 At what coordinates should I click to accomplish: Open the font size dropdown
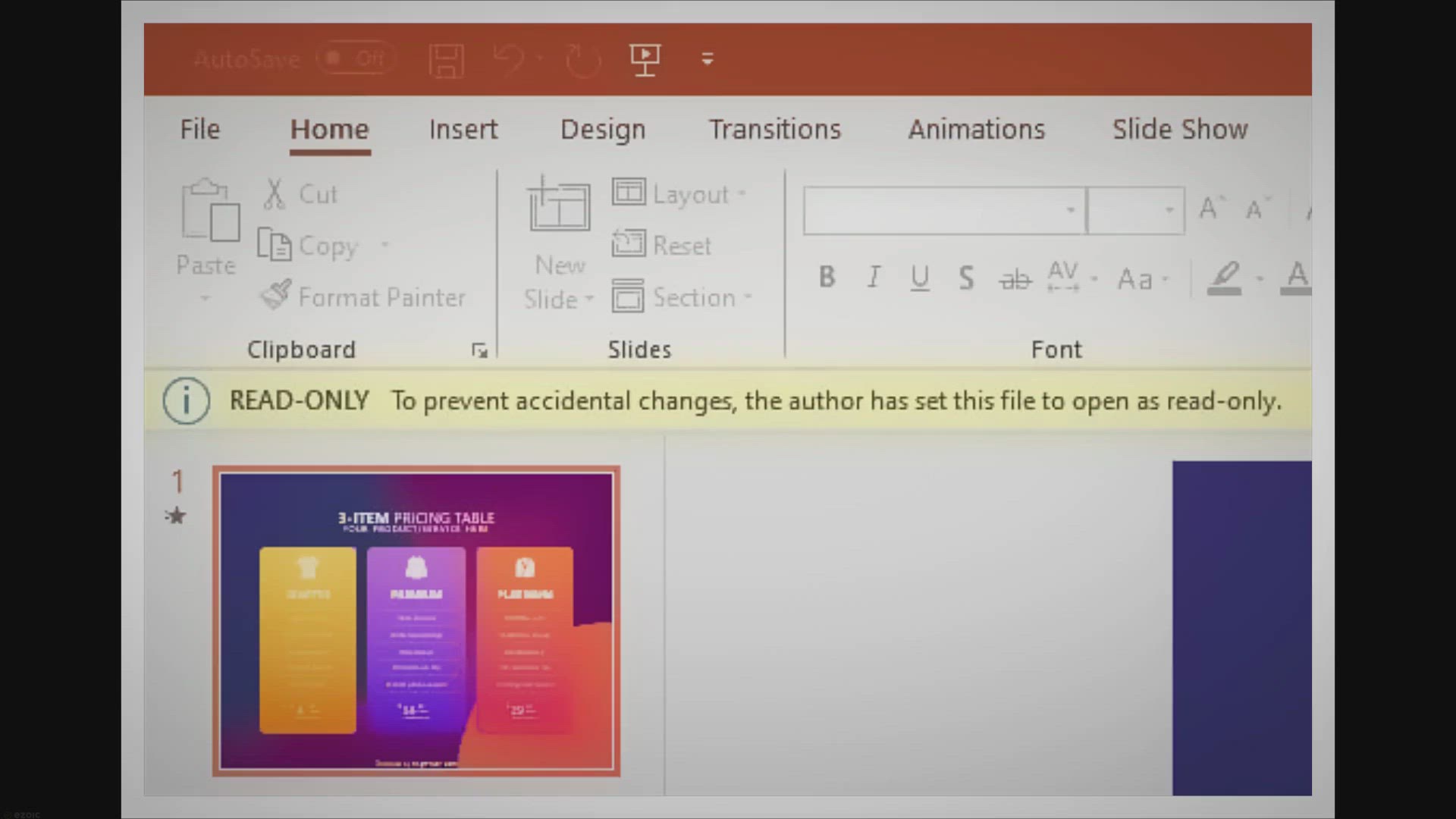click(x=1169, y=210)
